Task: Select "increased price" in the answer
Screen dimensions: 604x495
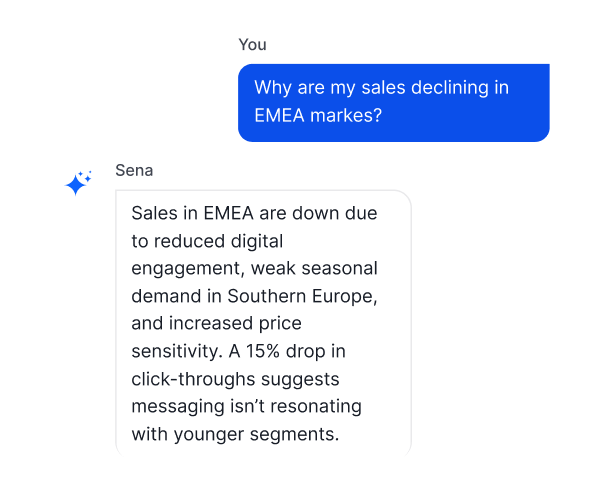Action: pyautogui.click(x=235, y=323)
